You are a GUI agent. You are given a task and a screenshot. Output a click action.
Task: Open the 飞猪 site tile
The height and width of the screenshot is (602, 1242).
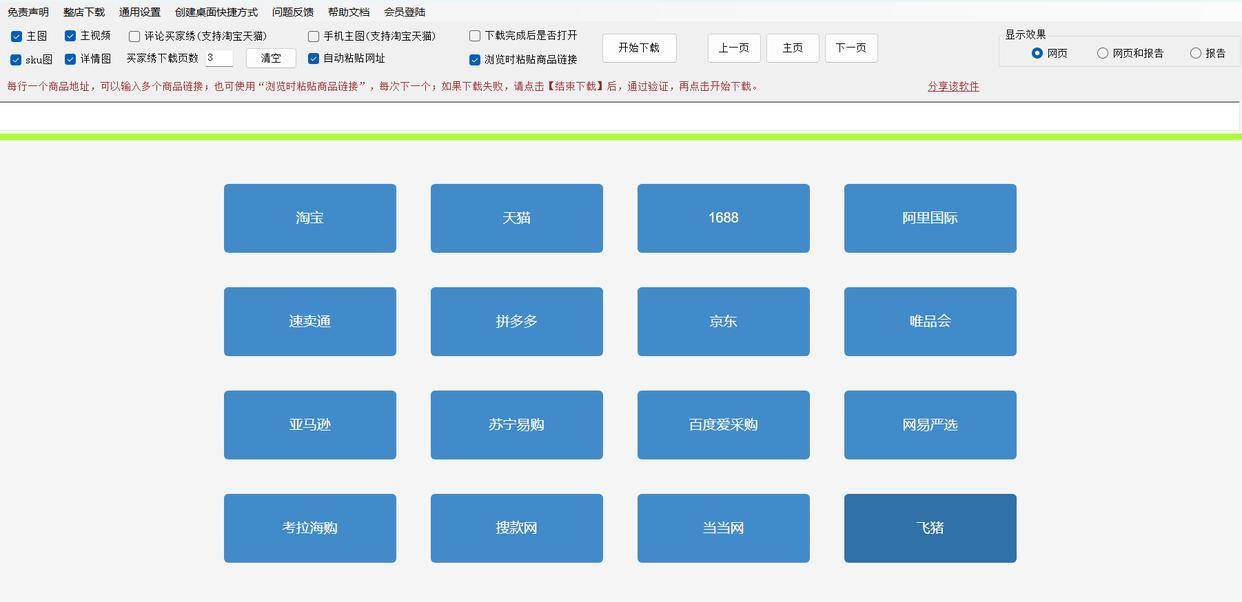click(x=930, y=528)
